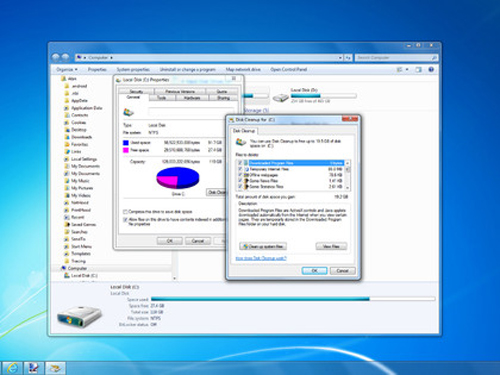
Task: Cancel the Disk Cleanup dialog
Action: [x=342, y=271]
